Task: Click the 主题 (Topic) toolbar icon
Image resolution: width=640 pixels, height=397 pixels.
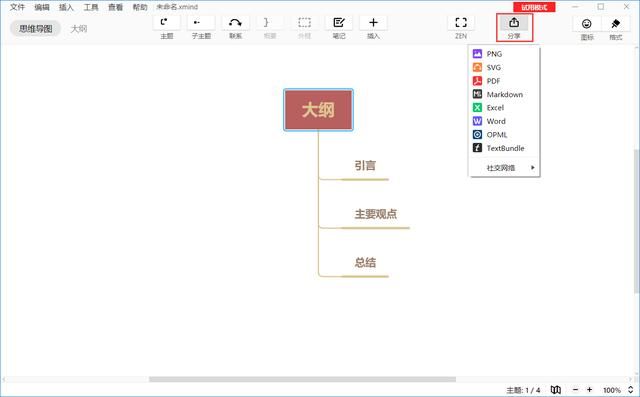Action: pyautogui.click(x=167, y=23)
